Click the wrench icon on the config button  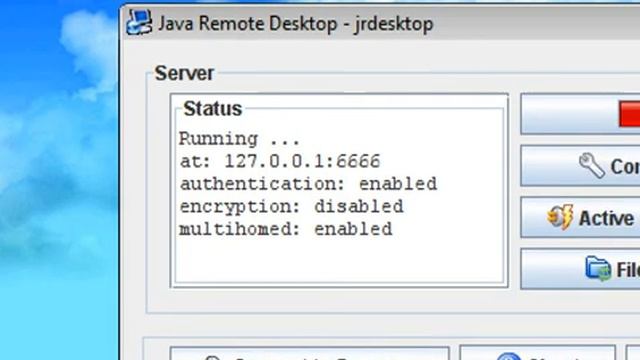pos(591,165)
